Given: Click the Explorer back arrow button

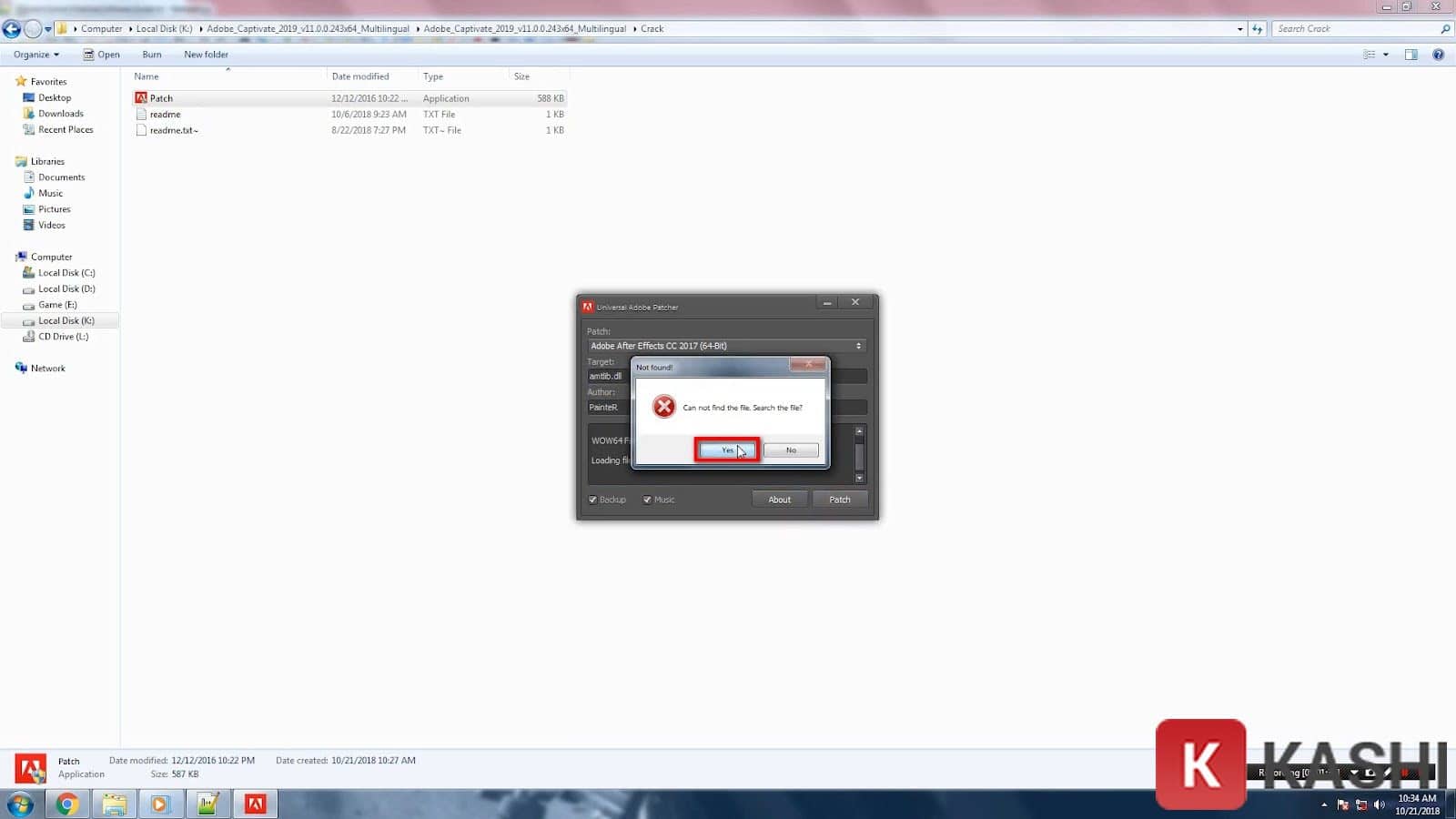Looking at the screenshot, I should pos(12,29).
